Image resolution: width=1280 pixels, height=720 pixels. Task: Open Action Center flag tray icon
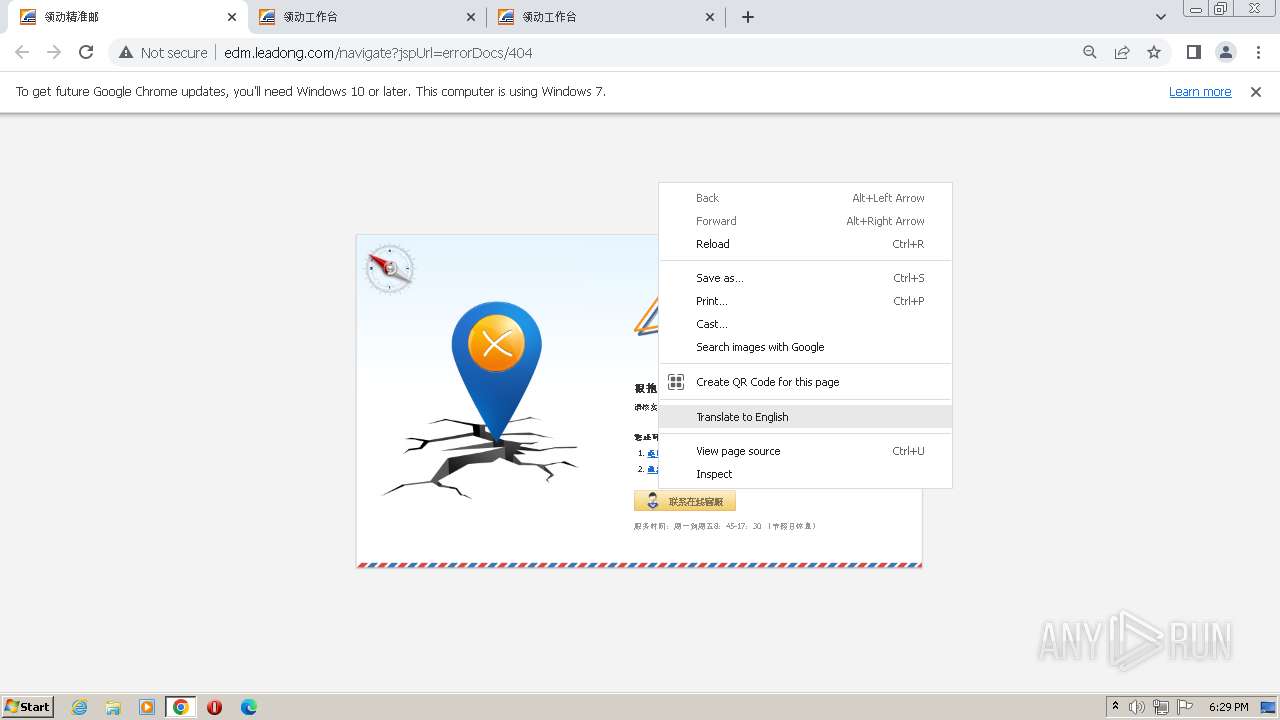(x=1185, y=707)
